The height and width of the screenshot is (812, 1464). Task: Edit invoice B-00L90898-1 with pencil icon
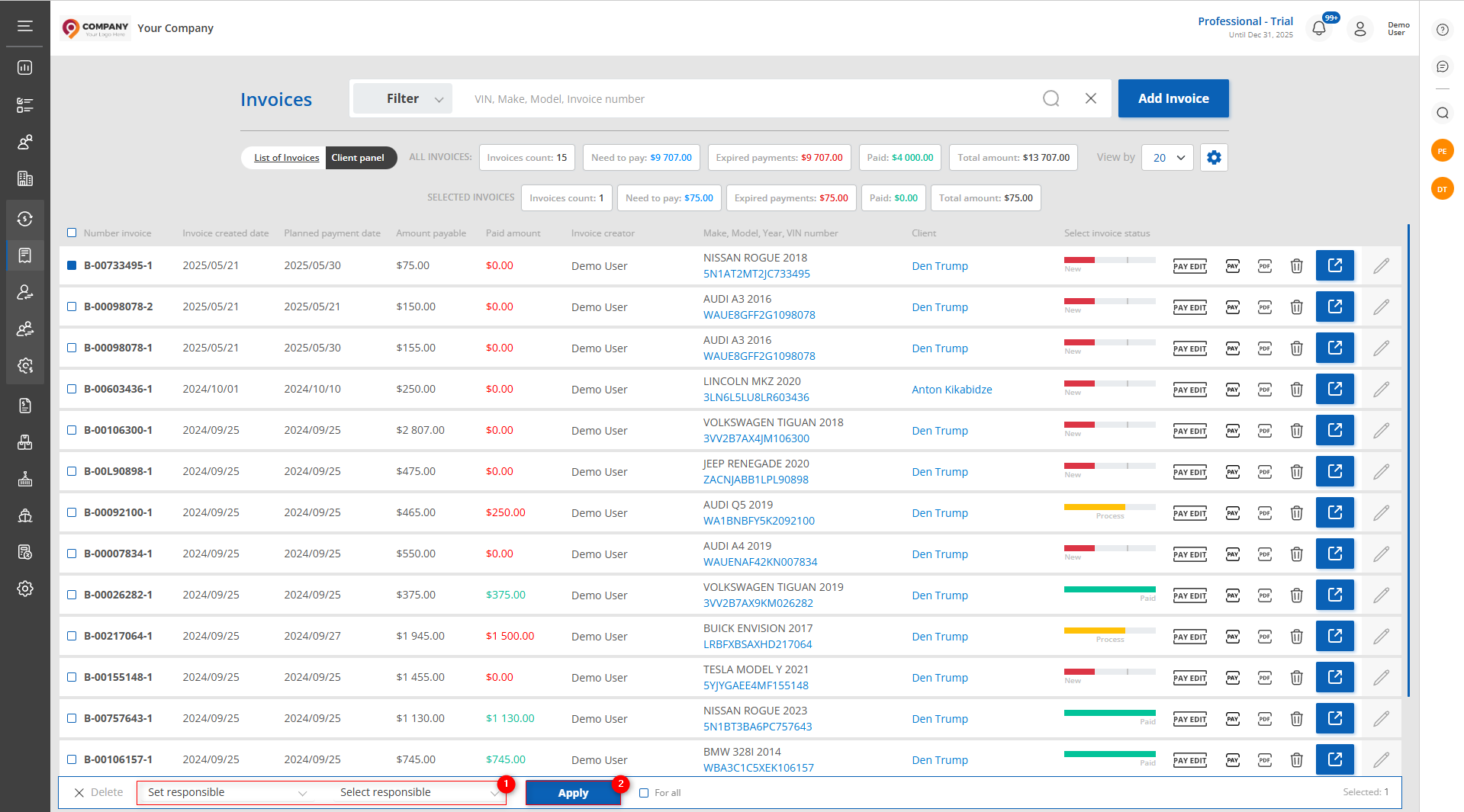click(1381, 471)
